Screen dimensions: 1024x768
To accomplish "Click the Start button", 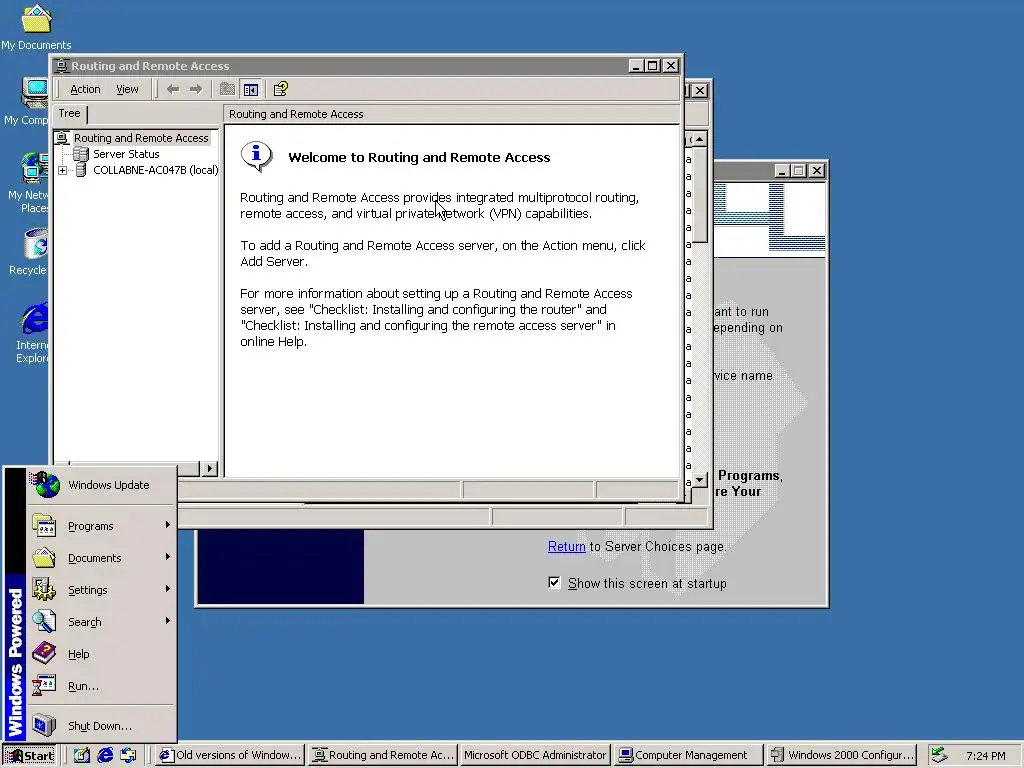I will pos(30,756).
